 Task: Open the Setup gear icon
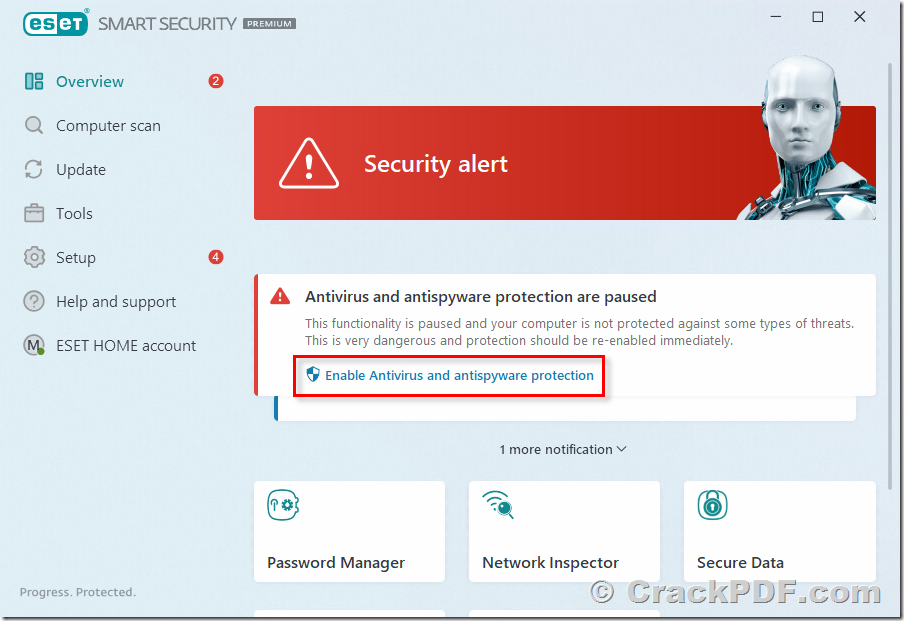(x=34, y=257)
